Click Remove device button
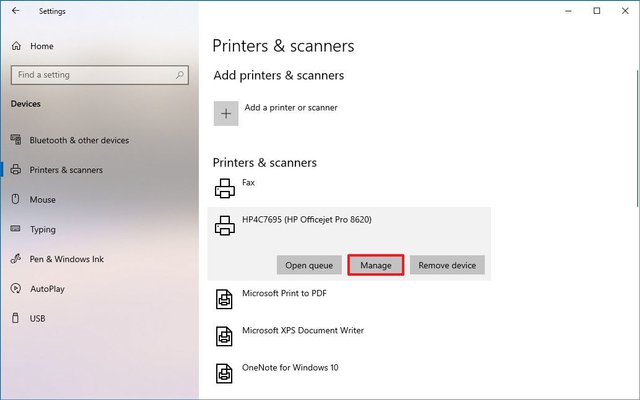Image resolution: width=640 pixels, height=400 pixels. pyautogui.click(x=447, y=265)
